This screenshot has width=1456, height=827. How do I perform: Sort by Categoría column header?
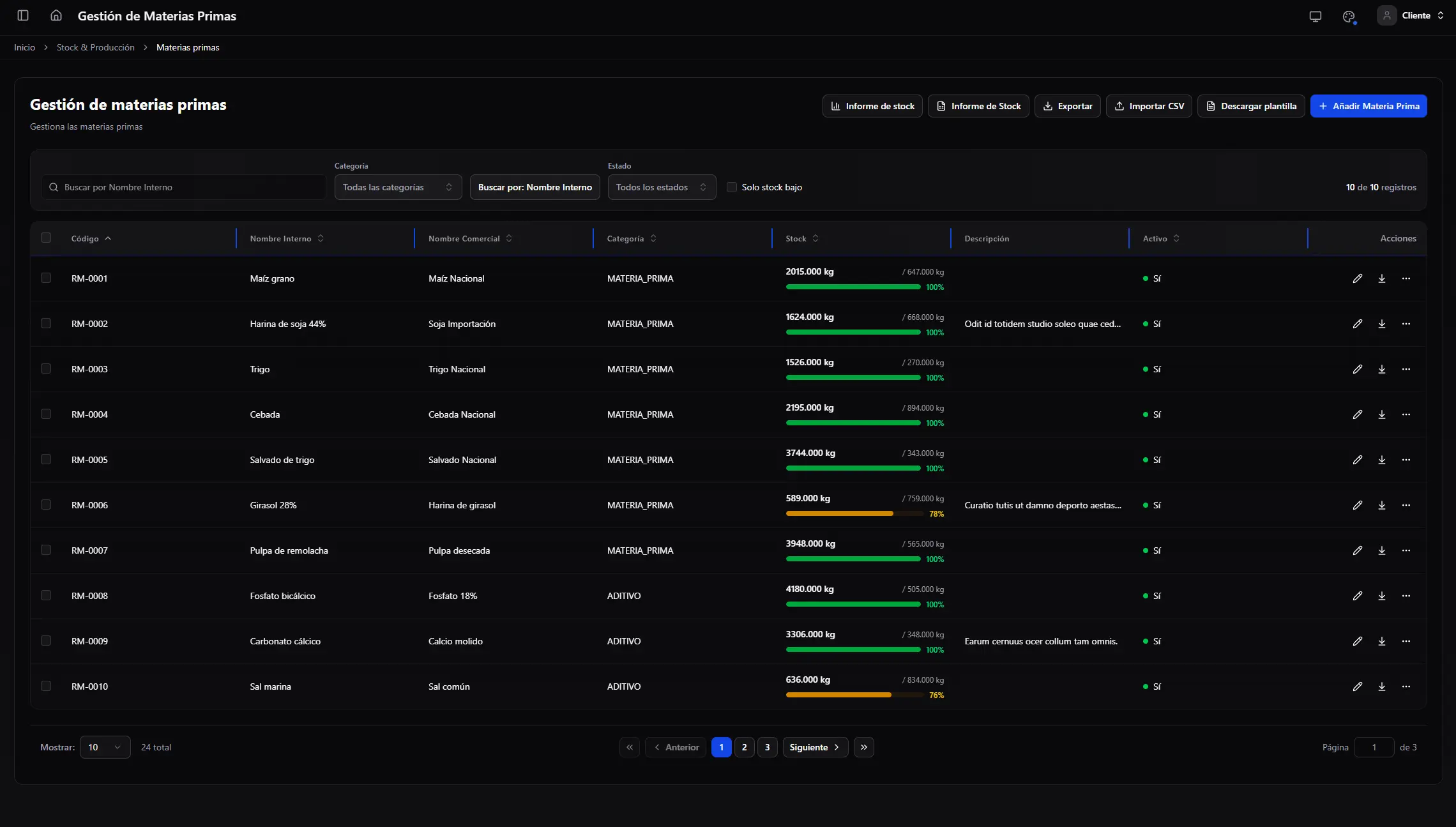632,238
